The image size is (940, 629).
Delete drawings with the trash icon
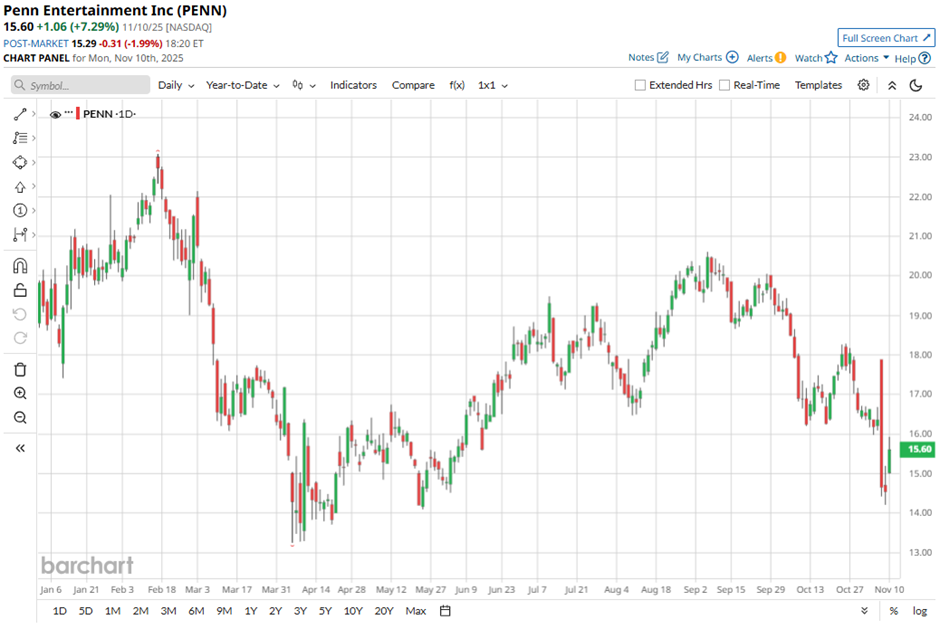point(20,369)
